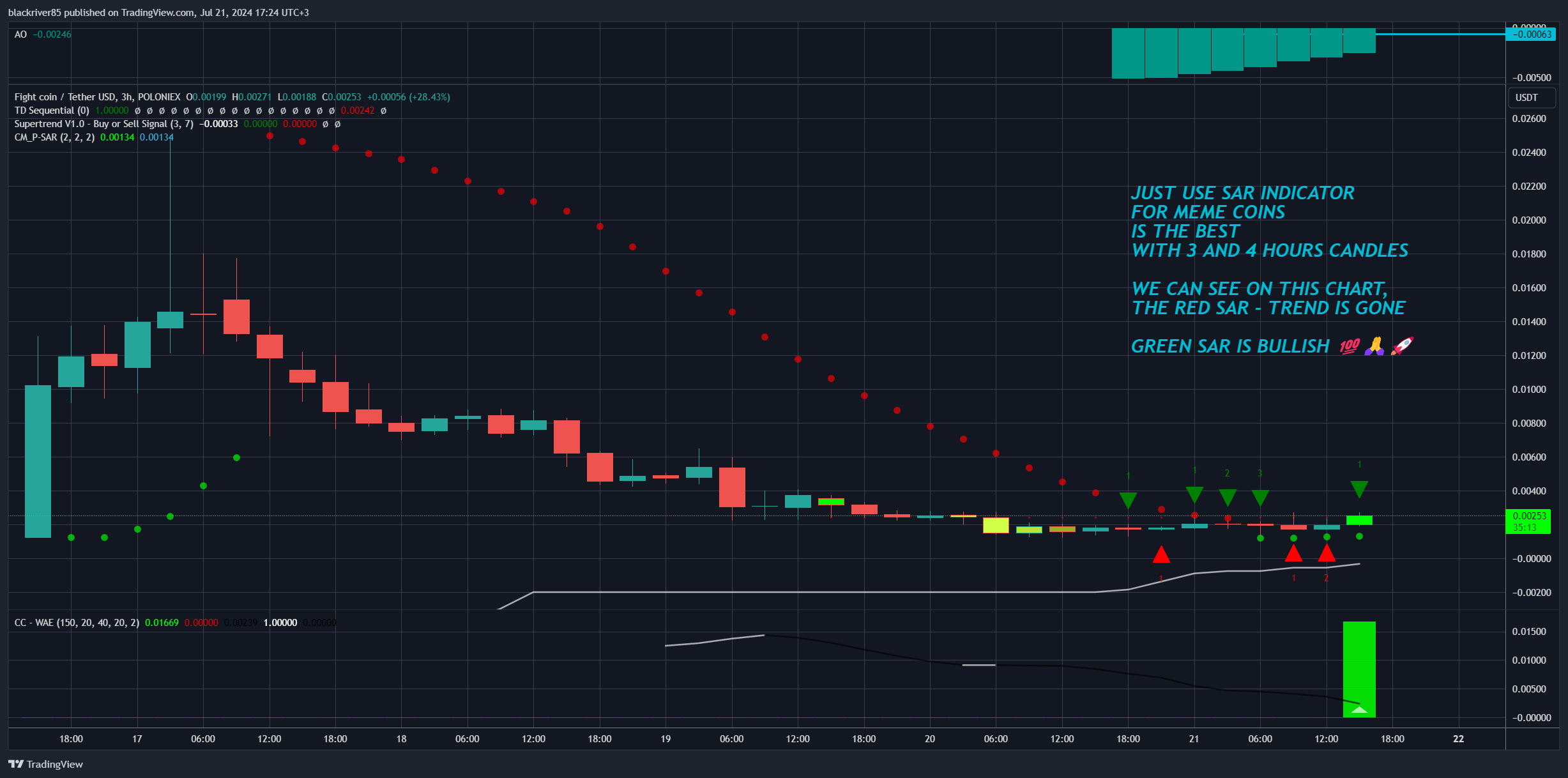The image size is (1568, 778).
Task: Select the Supertrend V1.0 Buy or Sell Signal legend
Action: [103, 124]
